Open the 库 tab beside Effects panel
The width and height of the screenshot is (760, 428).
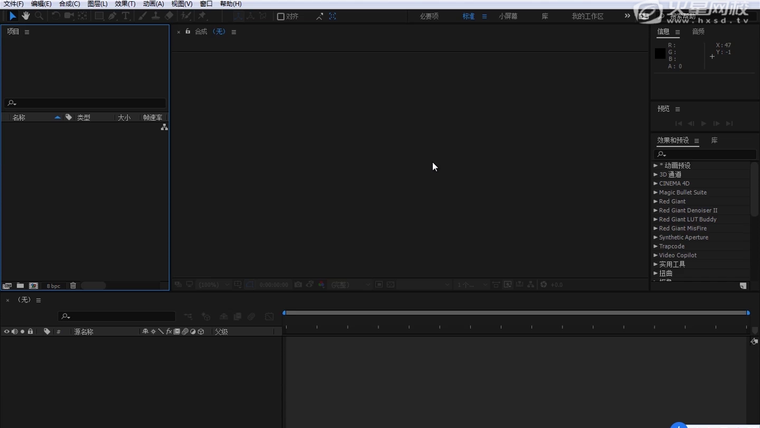[714, 140]
